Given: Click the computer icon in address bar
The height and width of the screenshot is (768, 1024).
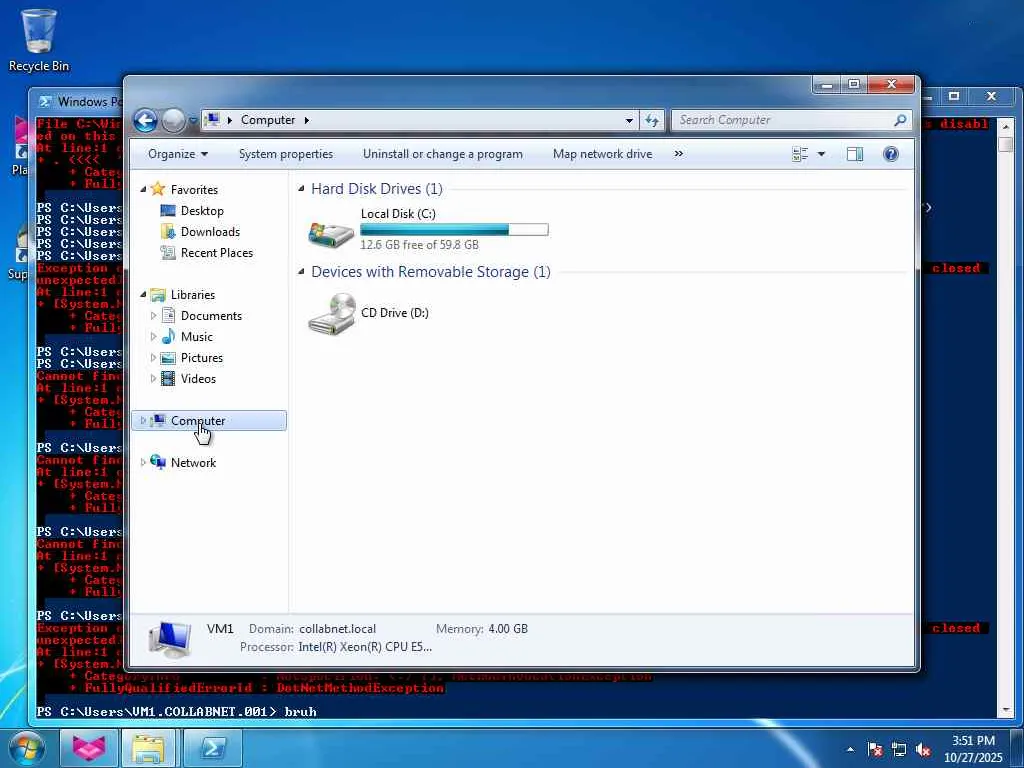Looking at the screenshot, I should pos(212,120).
